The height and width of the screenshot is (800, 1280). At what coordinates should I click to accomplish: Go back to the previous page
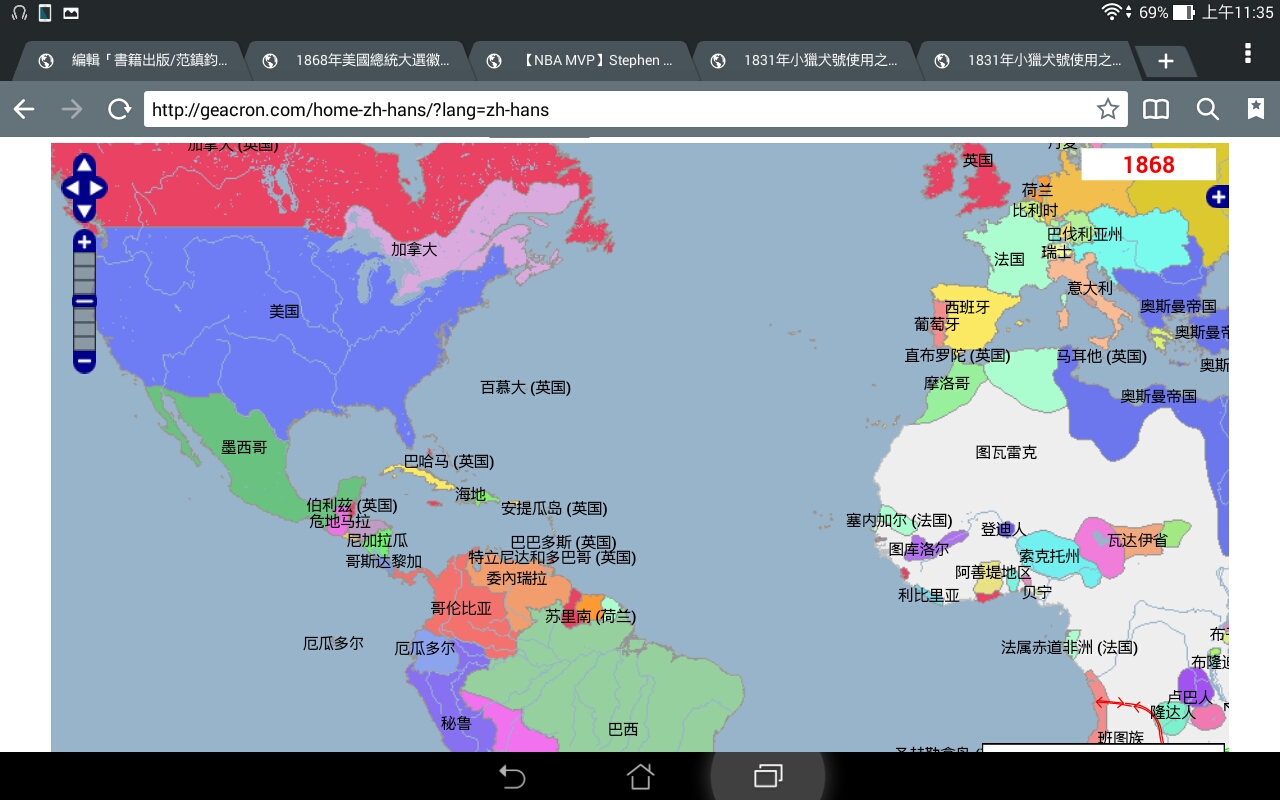click(24, 109)
